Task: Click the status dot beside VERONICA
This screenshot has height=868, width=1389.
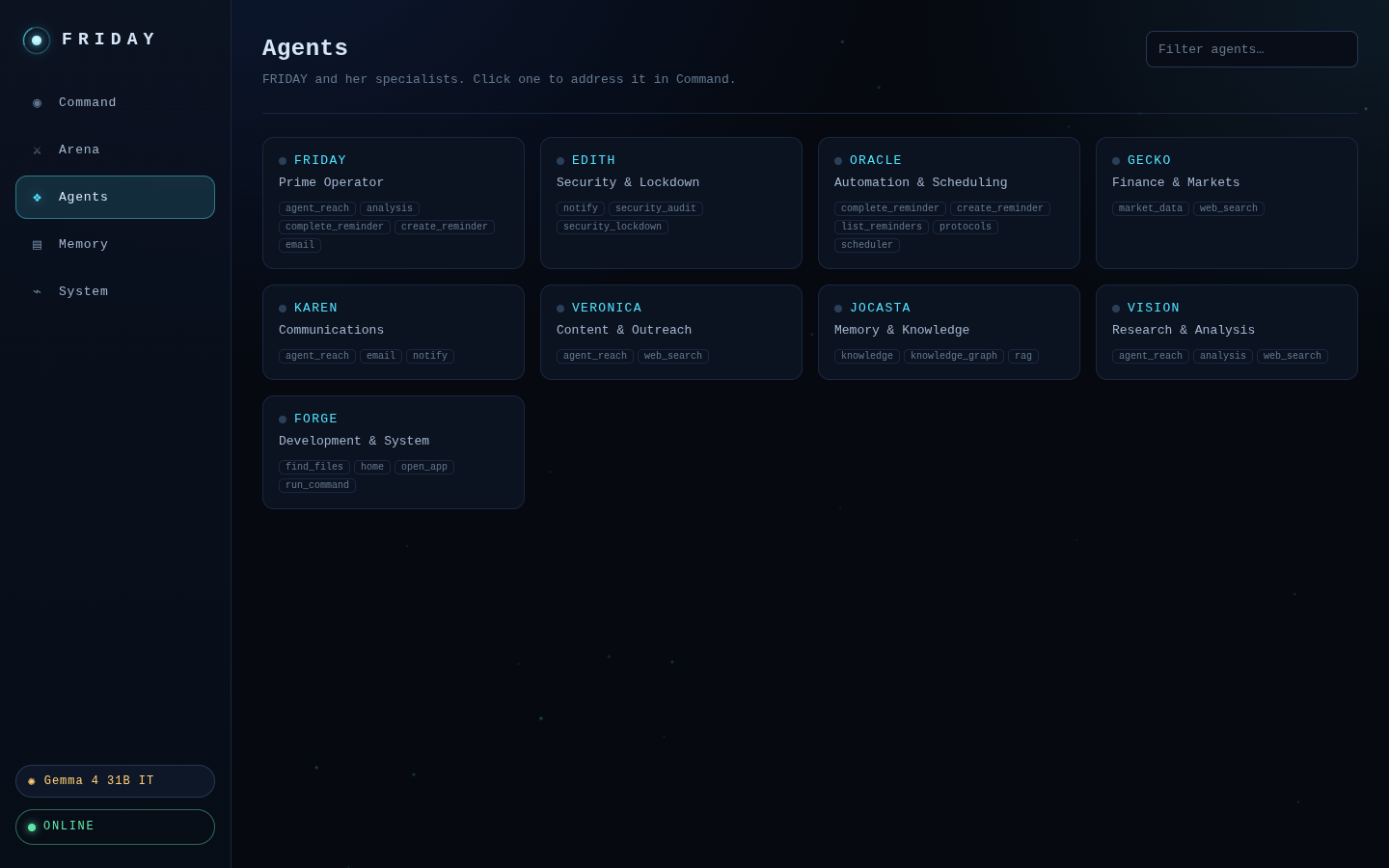Action: (560, 309)
